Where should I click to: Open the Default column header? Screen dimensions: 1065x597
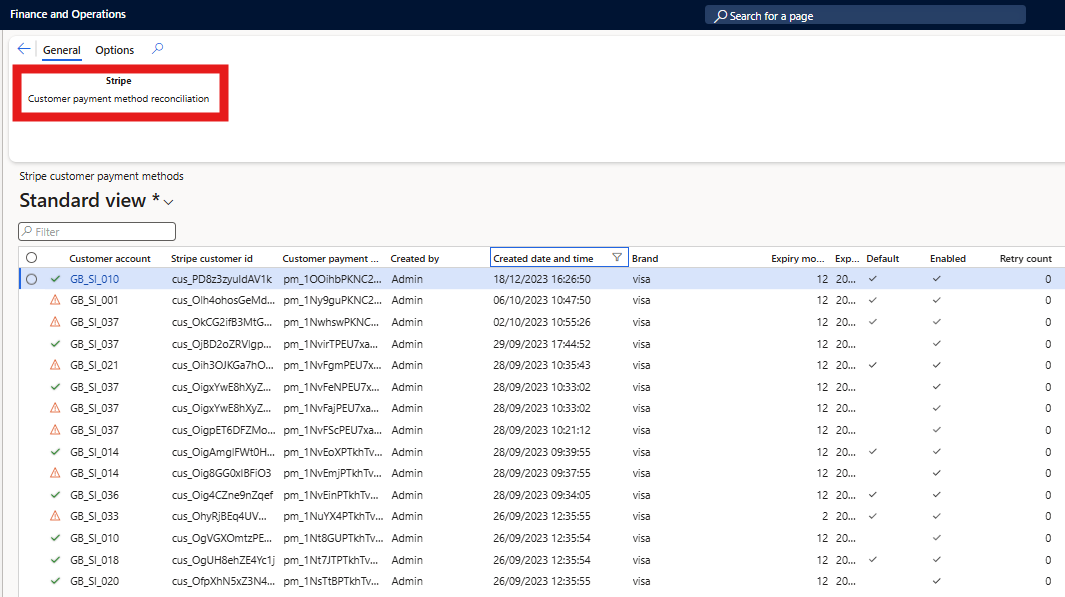(x=883, y=258)
